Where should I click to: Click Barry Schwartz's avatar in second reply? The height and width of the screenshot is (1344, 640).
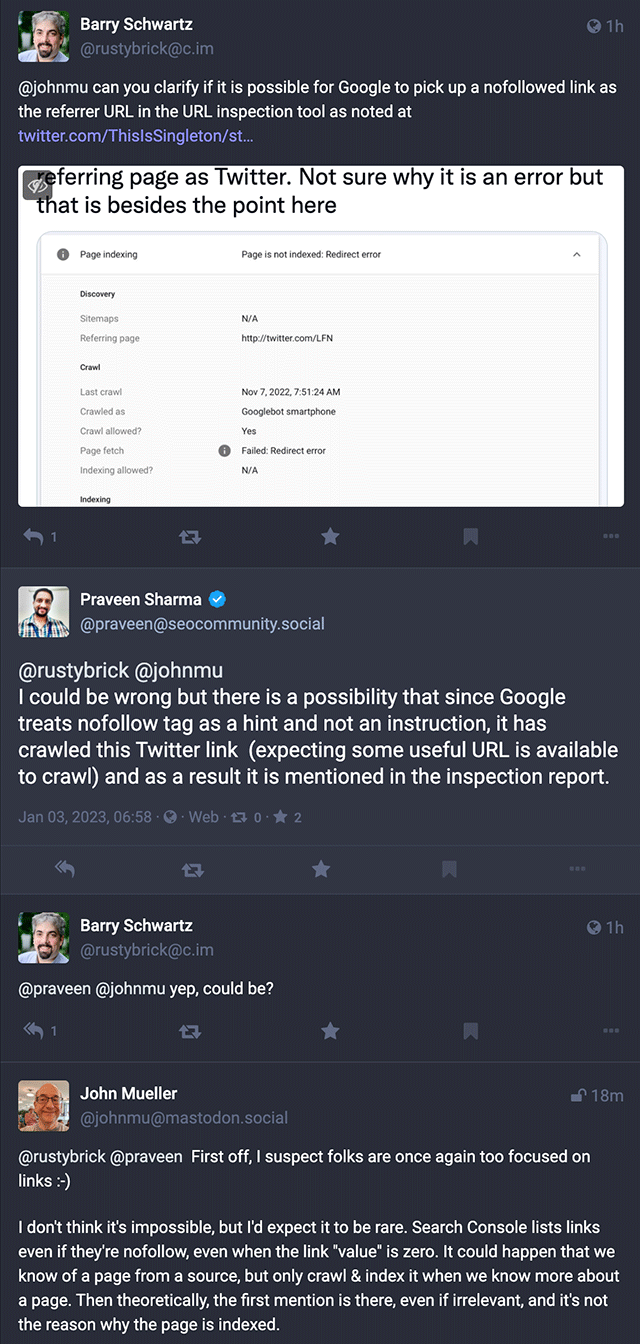44,937
